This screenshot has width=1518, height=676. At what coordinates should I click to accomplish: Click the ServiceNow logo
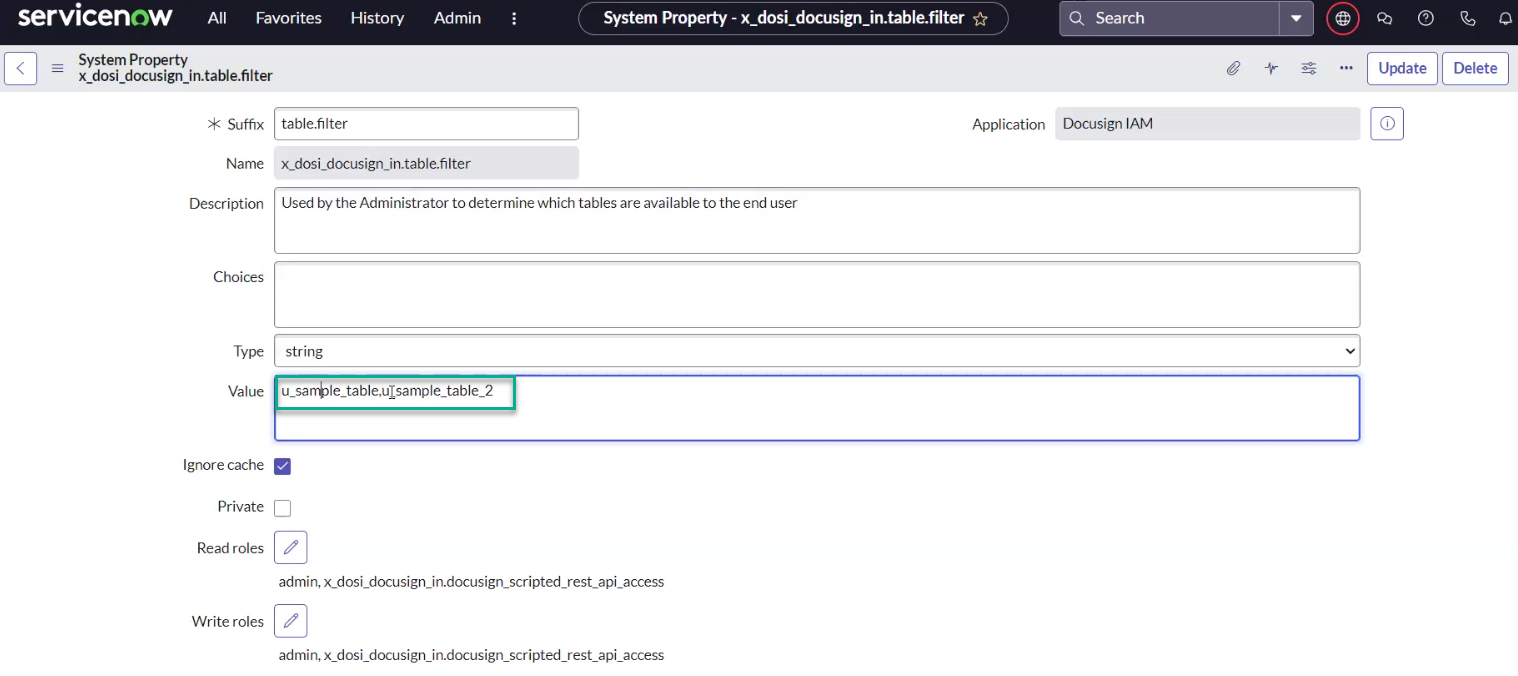point(95,17)
